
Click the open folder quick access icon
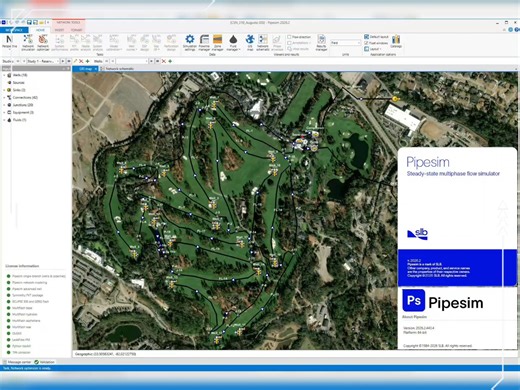[41, 22]
